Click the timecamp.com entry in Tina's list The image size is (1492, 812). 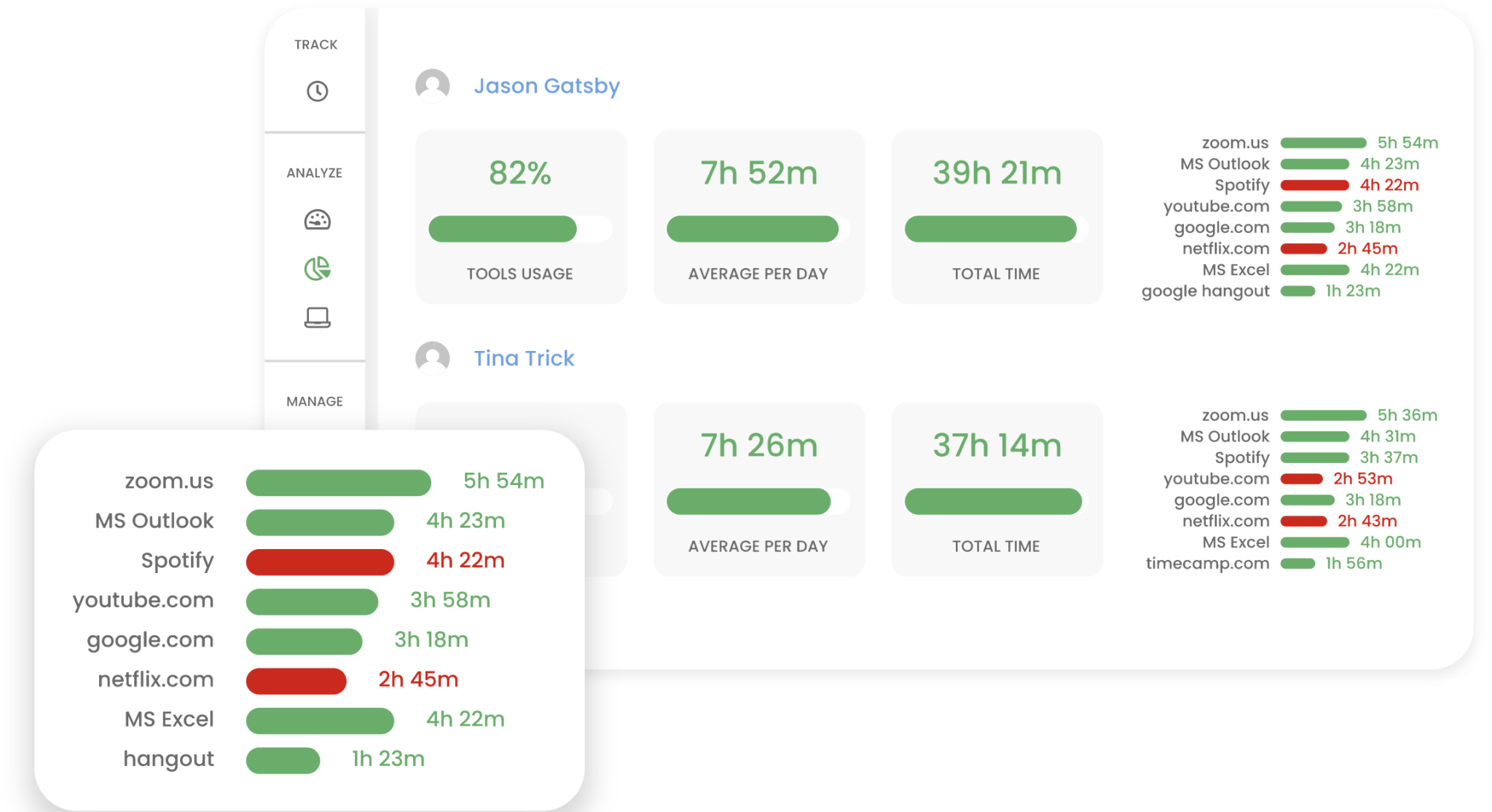(1207, 563)
